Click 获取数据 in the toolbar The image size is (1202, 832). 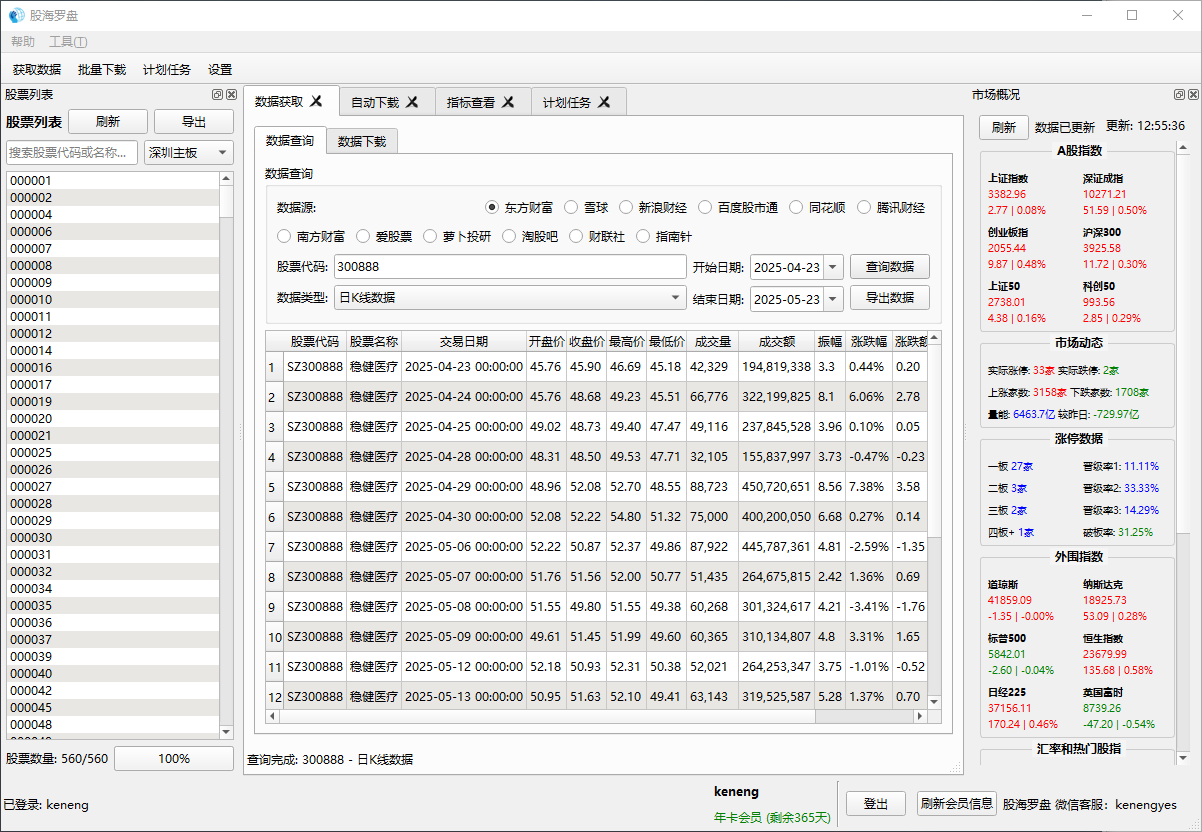coord(37,70)
